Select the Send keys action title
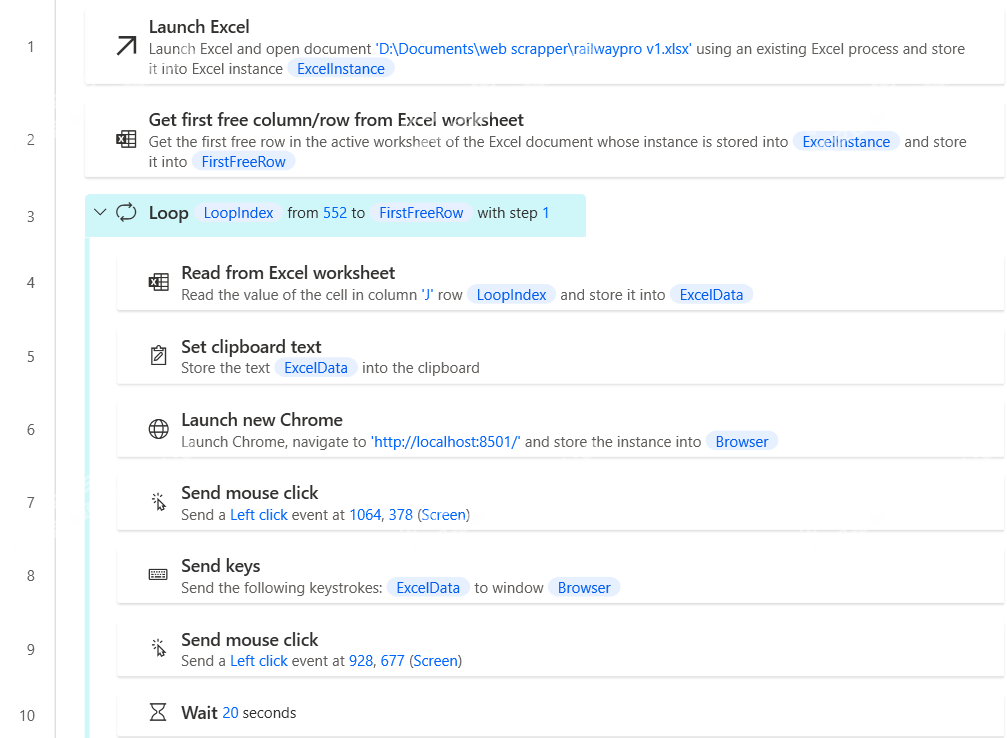 221,566
